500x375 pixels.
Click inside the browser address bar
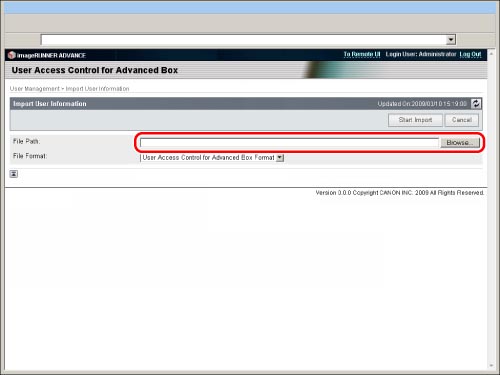pyautogui.click(x=244, y=40)
